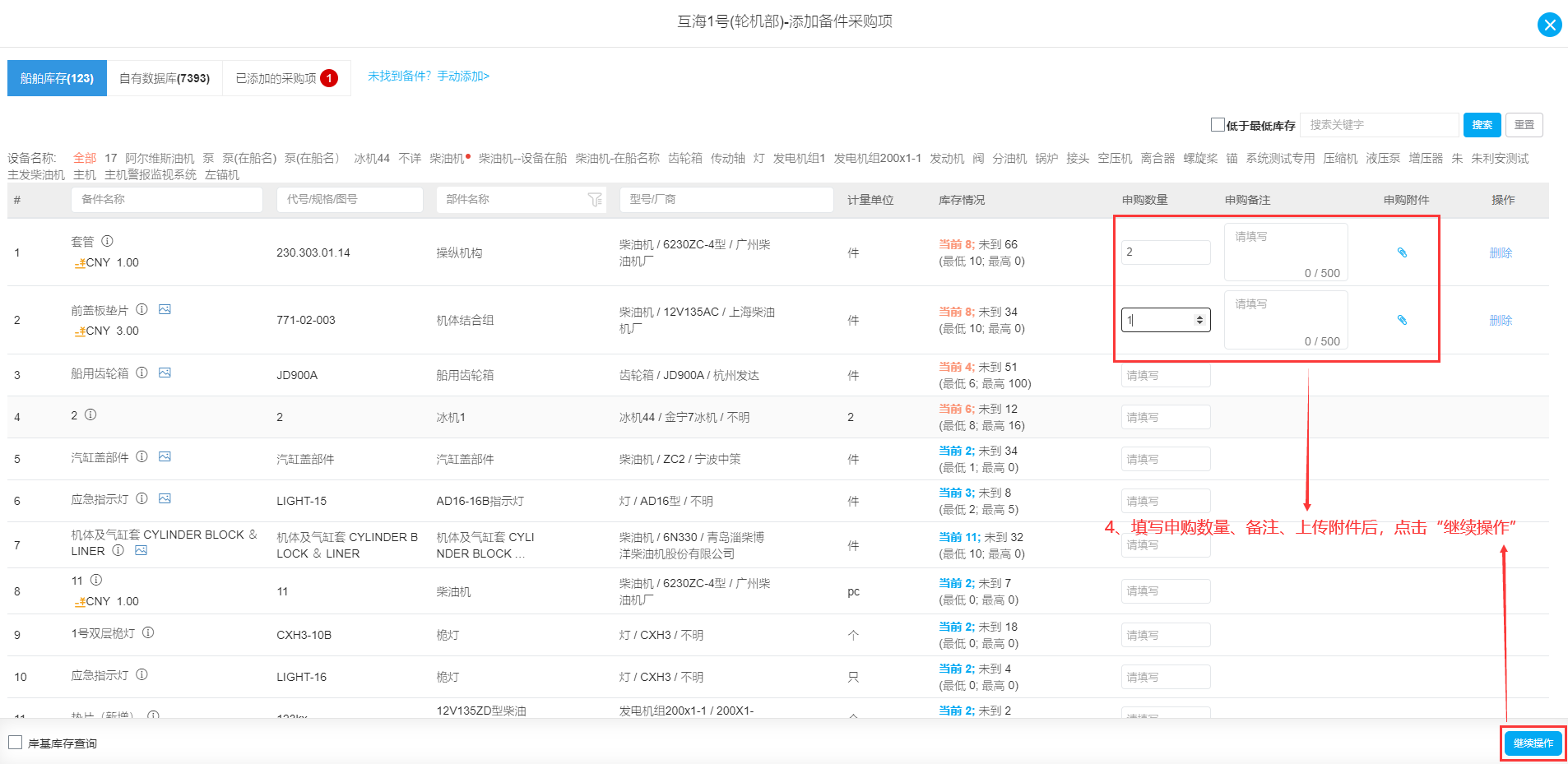Filter equipment by 液压泵
This screenshot has width=1568, height=764.
pyautogui.click(x=1383, y=158)
